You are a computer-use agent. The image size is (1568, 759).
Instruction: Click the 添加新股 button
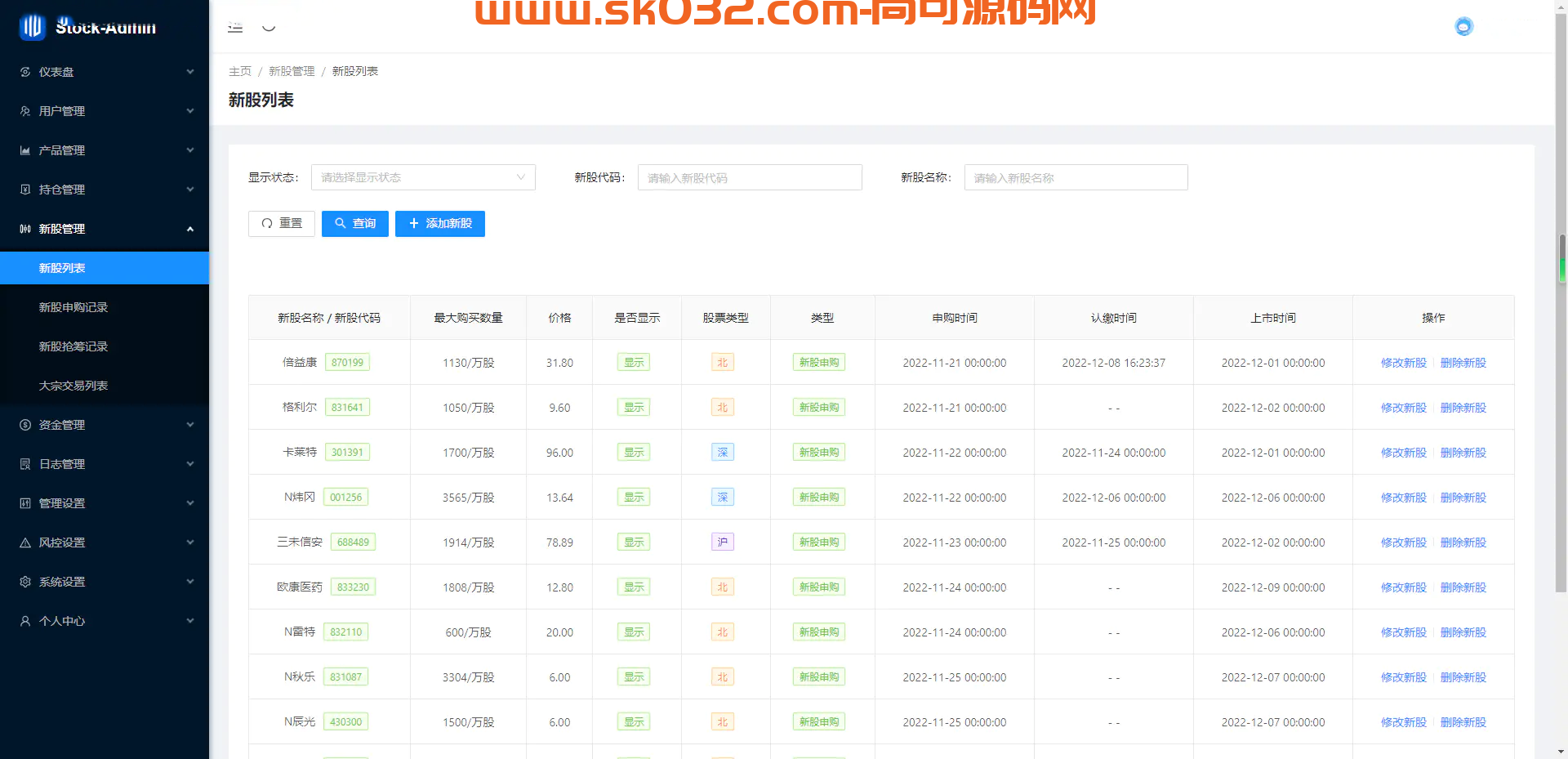(440, 223)
